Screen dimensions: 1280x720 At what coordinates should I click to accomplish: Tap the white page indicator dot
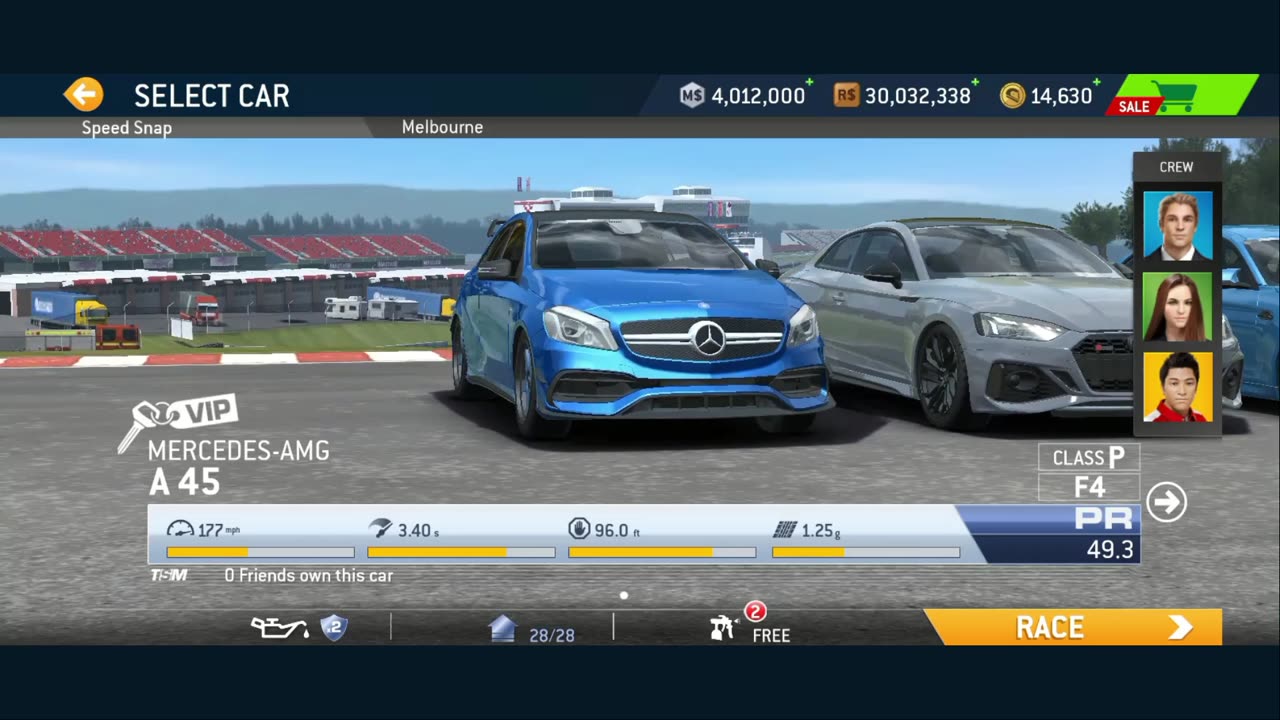coord(624,595)
